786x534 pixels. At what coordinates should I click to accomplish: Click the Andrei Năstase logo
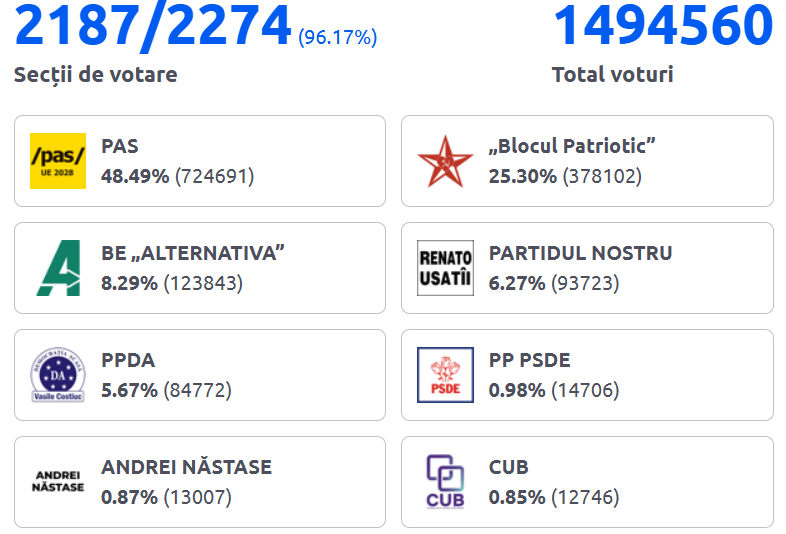58,482
